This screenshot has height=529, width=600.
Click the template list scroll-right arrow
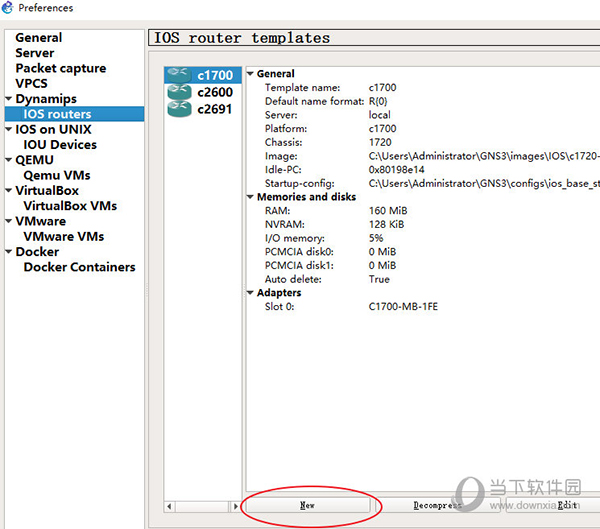(x=236, y=506)
